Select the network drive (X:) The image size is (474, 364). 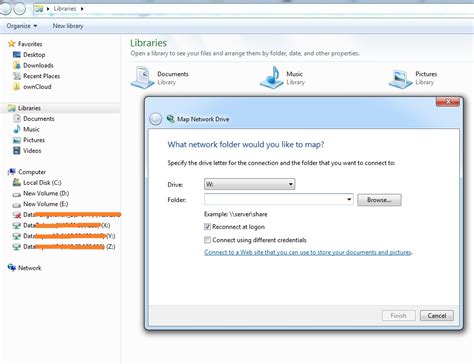[61, 225]
